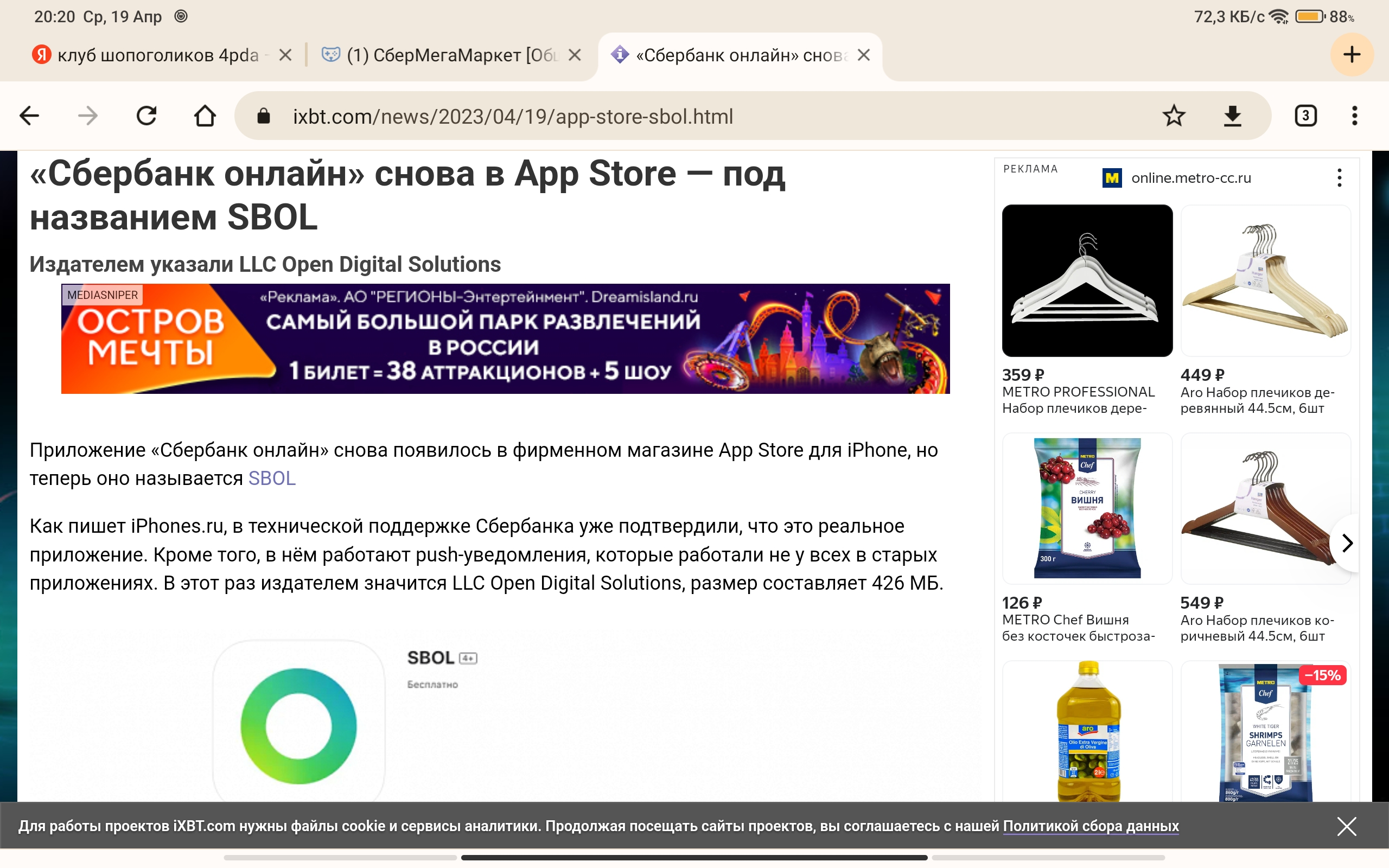Image resolution: width=1389 pixels, height=868 pixels.
Task: Open the downloads icon
Action: [x=1232, y=116]
